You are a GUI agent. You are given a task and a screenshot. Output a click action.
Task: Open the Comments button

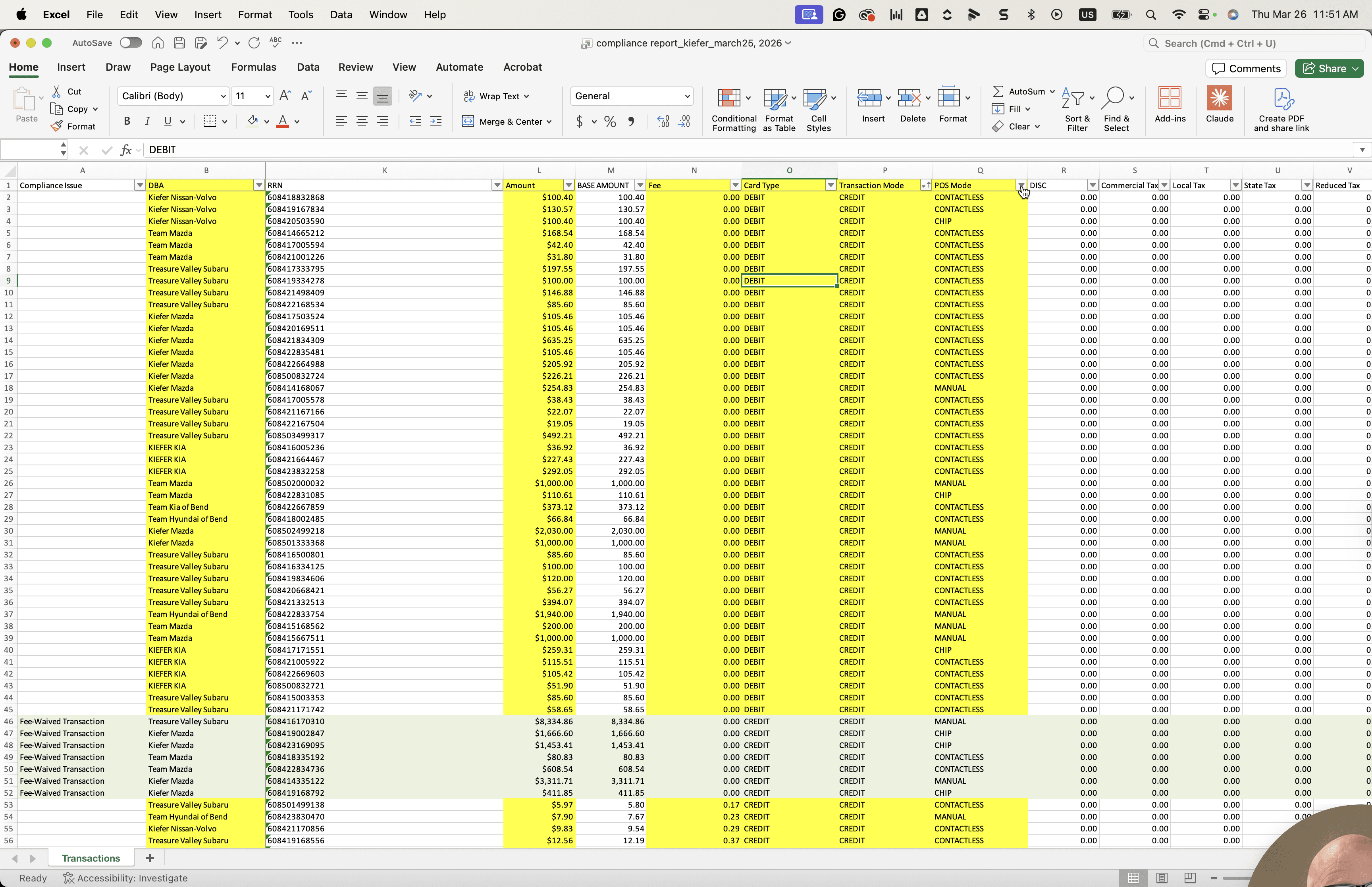click(1247, 69)
